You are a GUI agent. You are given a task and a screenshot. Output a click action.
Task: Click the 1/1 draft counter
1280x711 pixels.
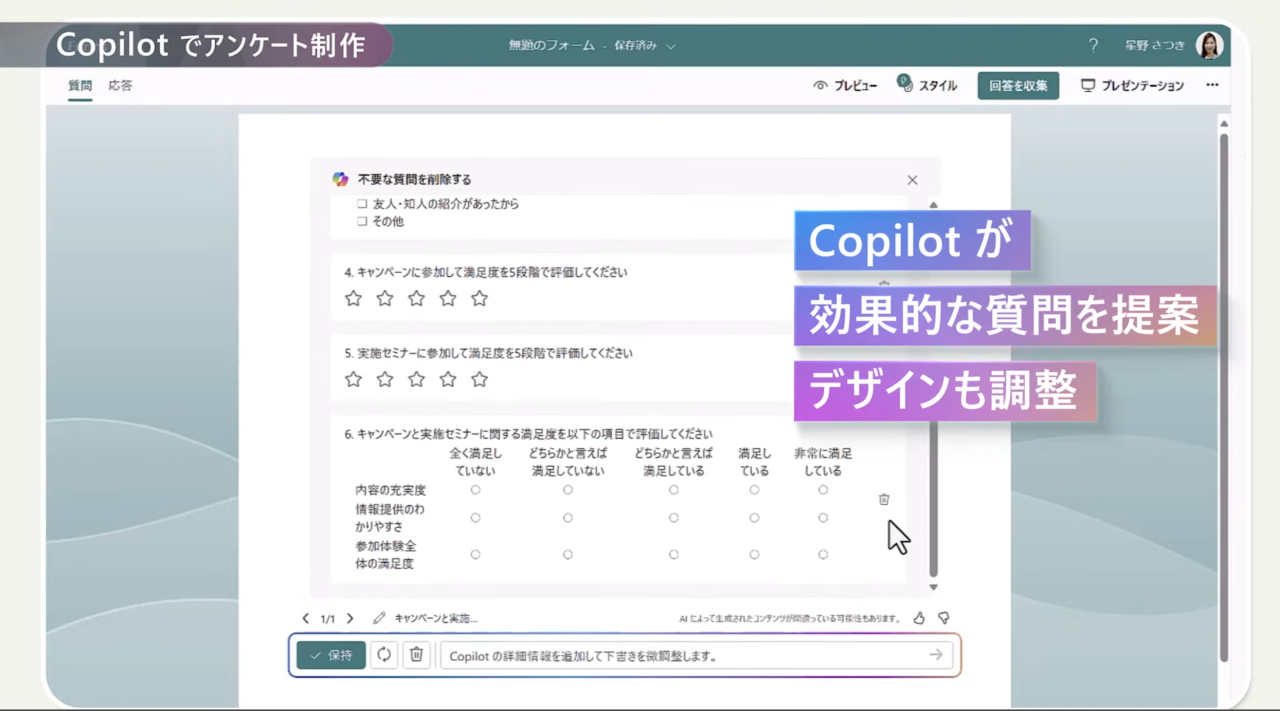click(x=328, y=619)
